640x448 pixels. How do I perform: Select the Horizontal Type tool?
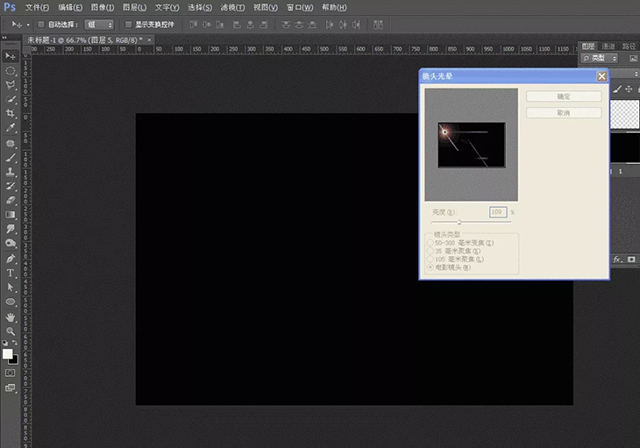click(x=11, y=272)
